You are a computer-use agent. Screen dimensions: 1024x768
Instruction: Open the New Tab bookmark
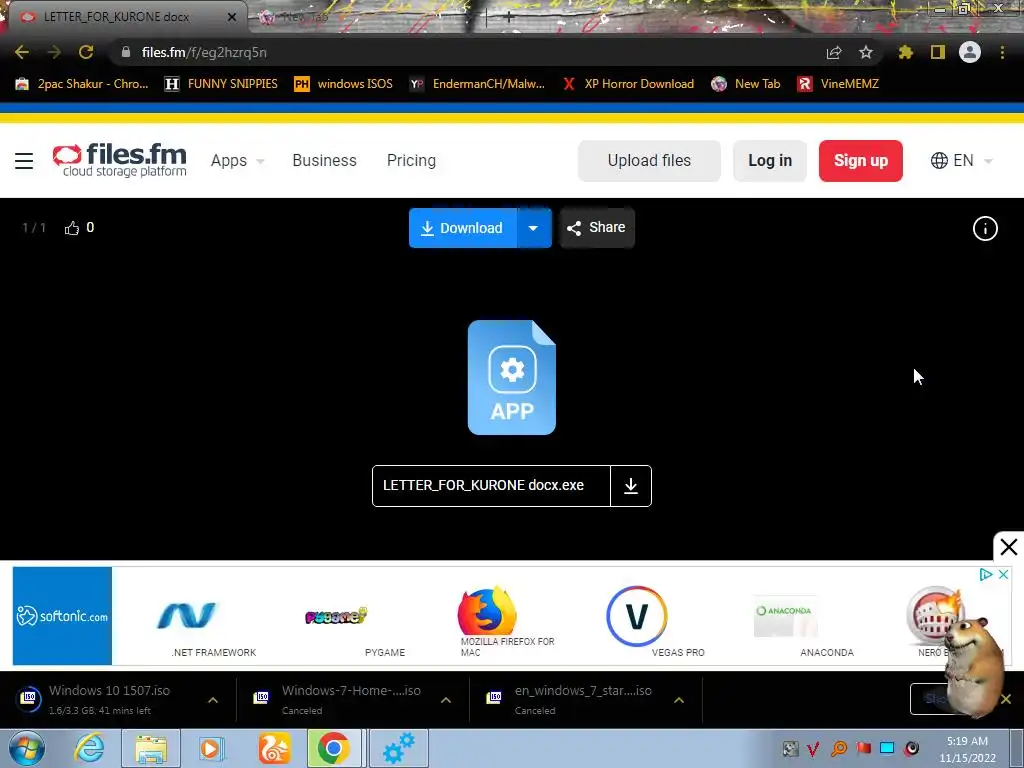pos(746,84)
